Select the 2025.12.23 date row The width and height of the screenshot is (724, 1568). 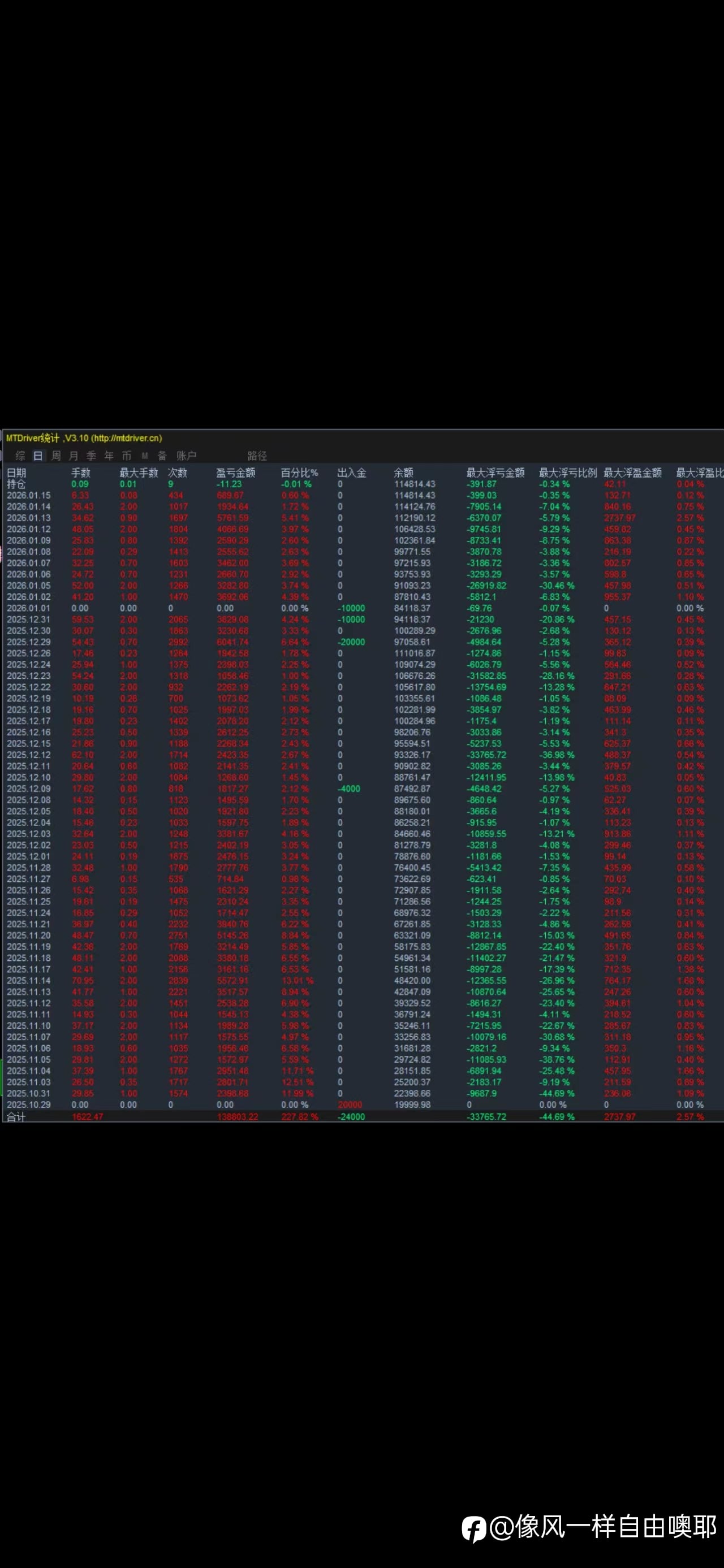[x=29, y=675]
